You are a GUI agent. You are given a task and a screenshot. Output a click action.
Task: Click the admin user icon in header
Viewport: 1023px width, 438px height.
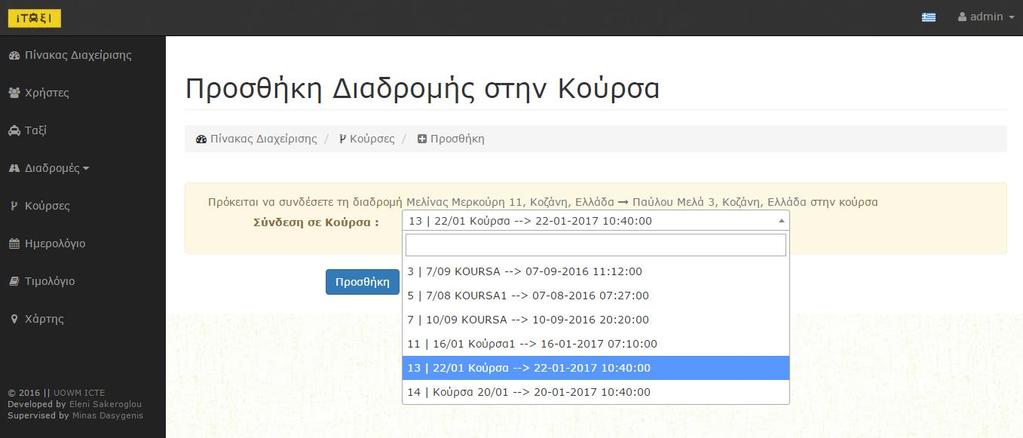pyautogui.click(x=962, y=17)
